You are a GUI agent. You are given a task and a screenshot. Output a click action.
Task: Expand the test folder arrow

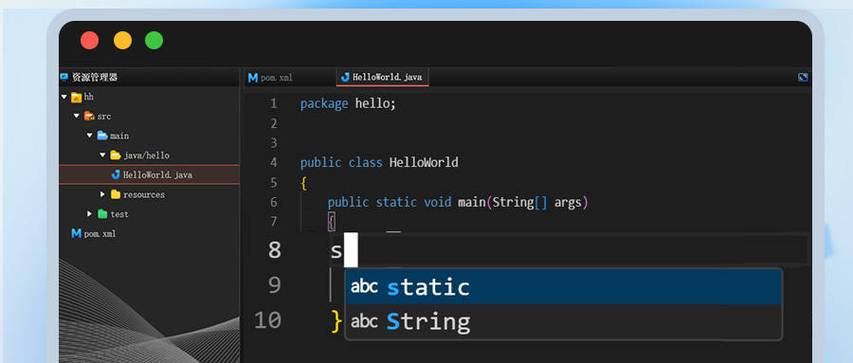tap(90, 214)
